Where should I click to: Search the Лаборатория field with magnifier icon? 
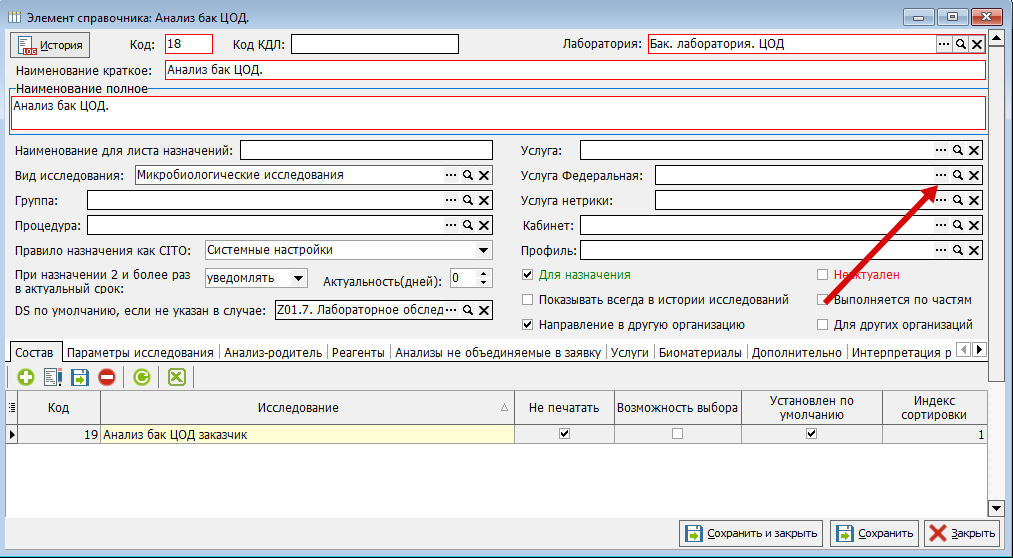(961, 44)
